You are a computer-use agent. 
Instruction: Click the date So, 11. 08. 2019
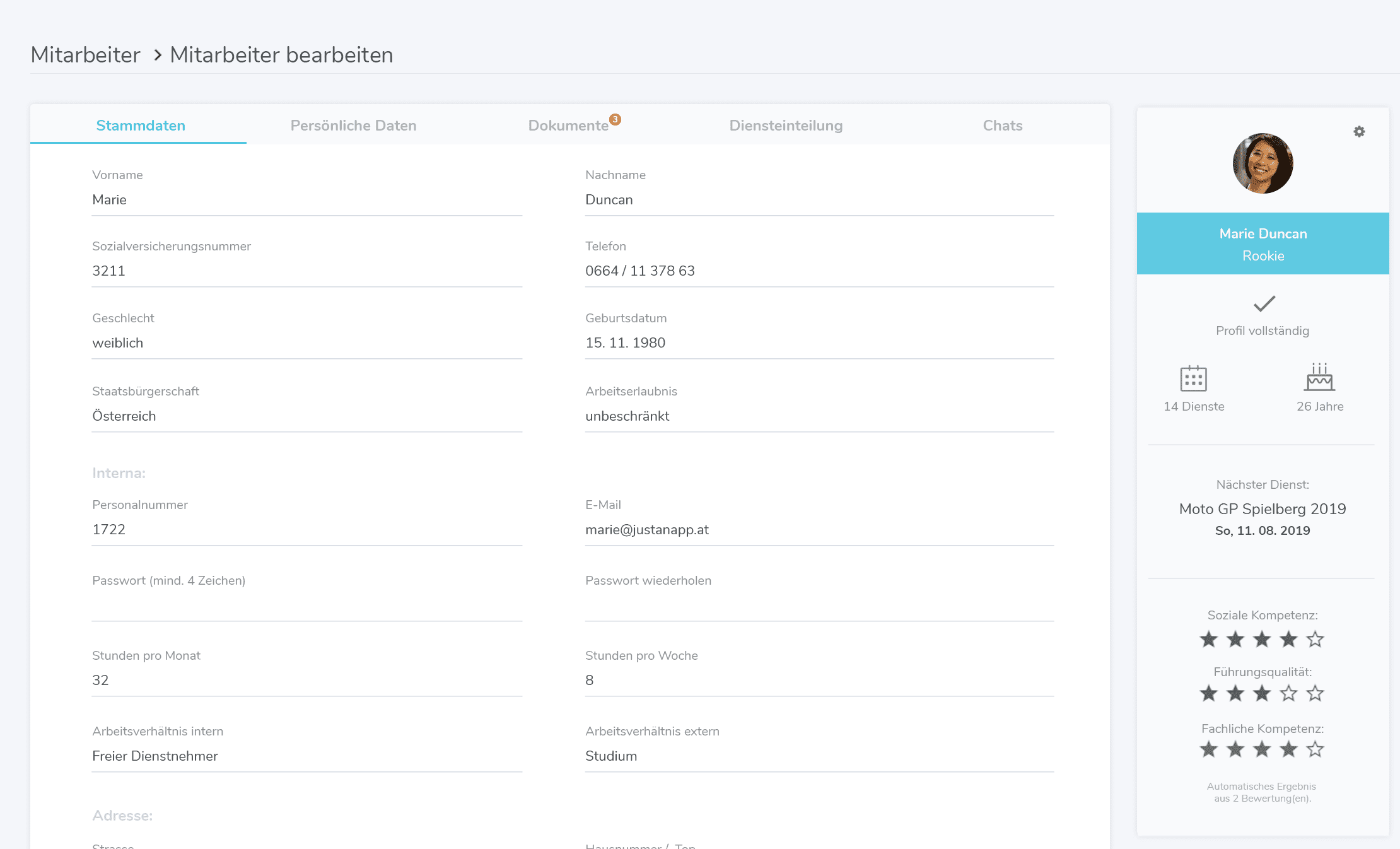(1263, 530)
